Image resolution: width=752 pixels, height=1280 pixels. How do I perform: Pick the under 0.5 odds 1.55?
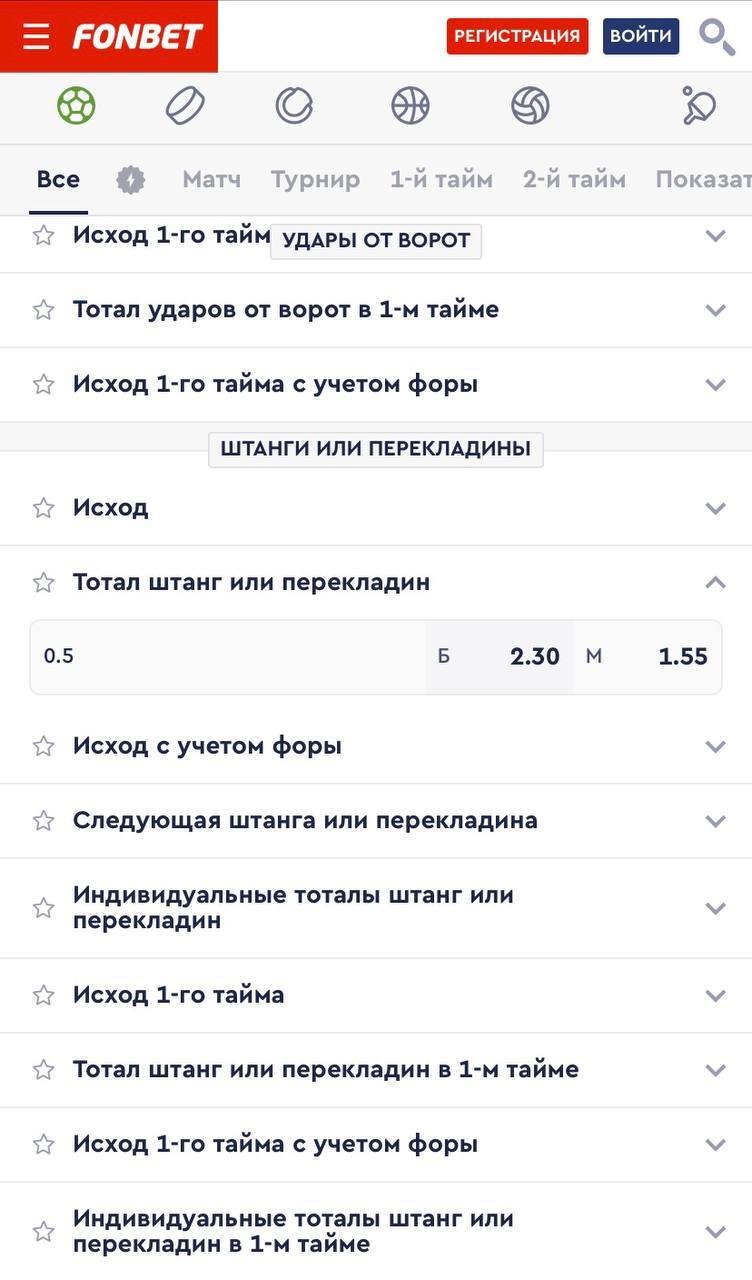[647, 657]
